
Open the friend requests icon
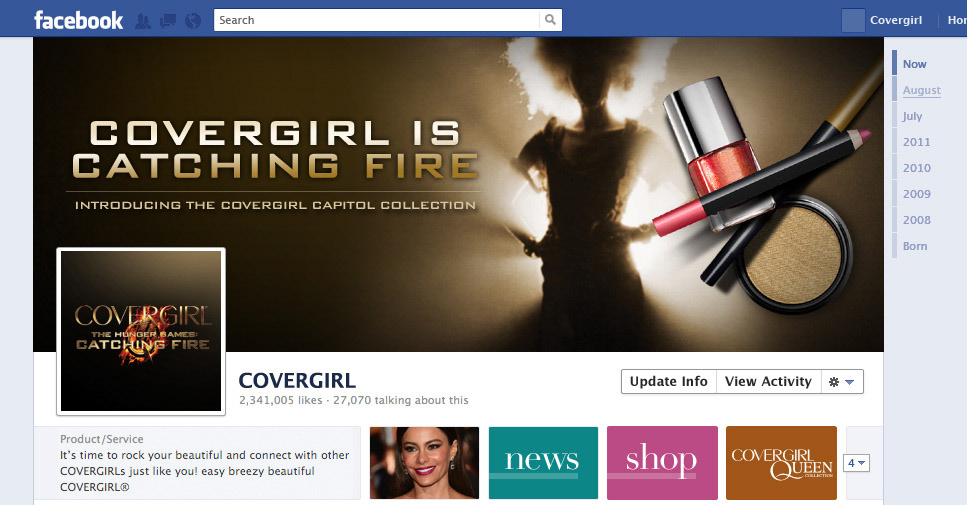[142, 21]
